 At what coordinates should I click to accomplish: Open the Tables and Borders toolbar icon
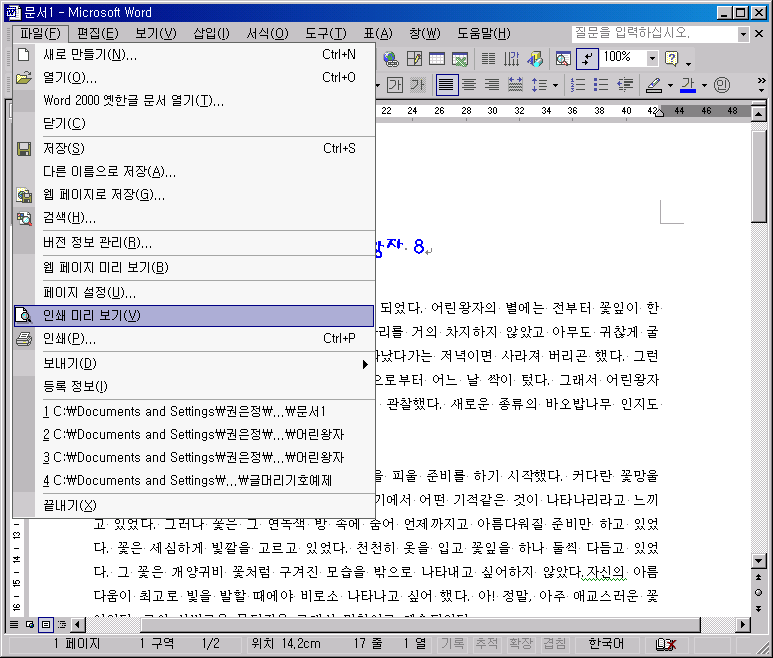coord(414,59)
